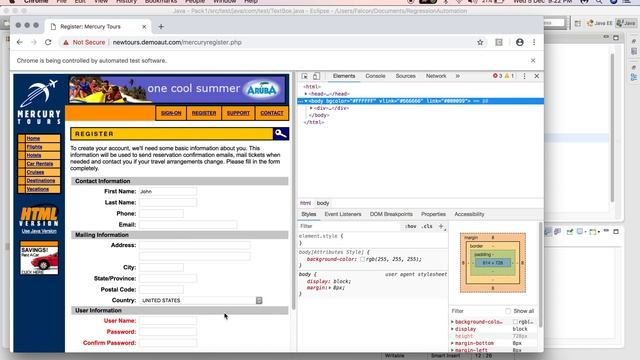Click into the Last Name field

coord(168,202)
